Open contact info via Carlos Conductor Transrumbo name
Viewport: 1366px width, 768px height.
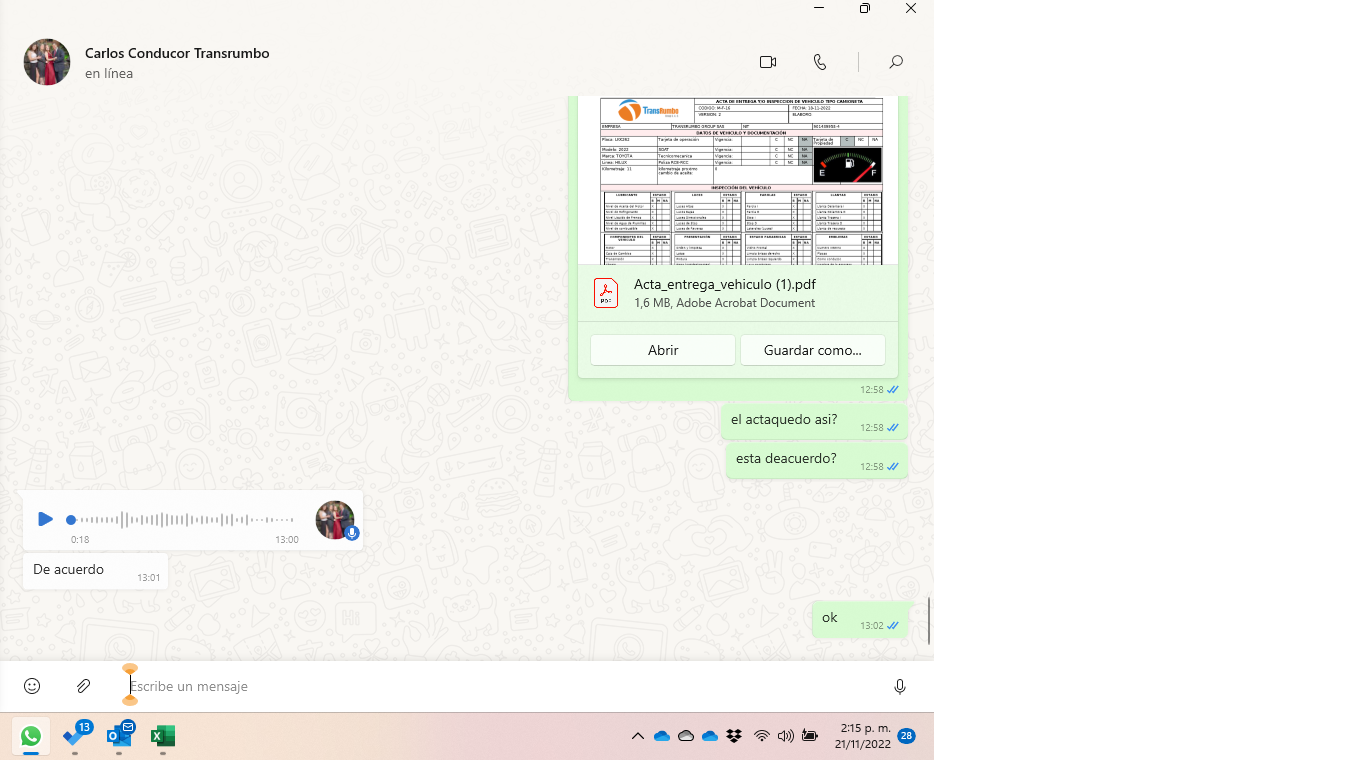tap(177, 53)
